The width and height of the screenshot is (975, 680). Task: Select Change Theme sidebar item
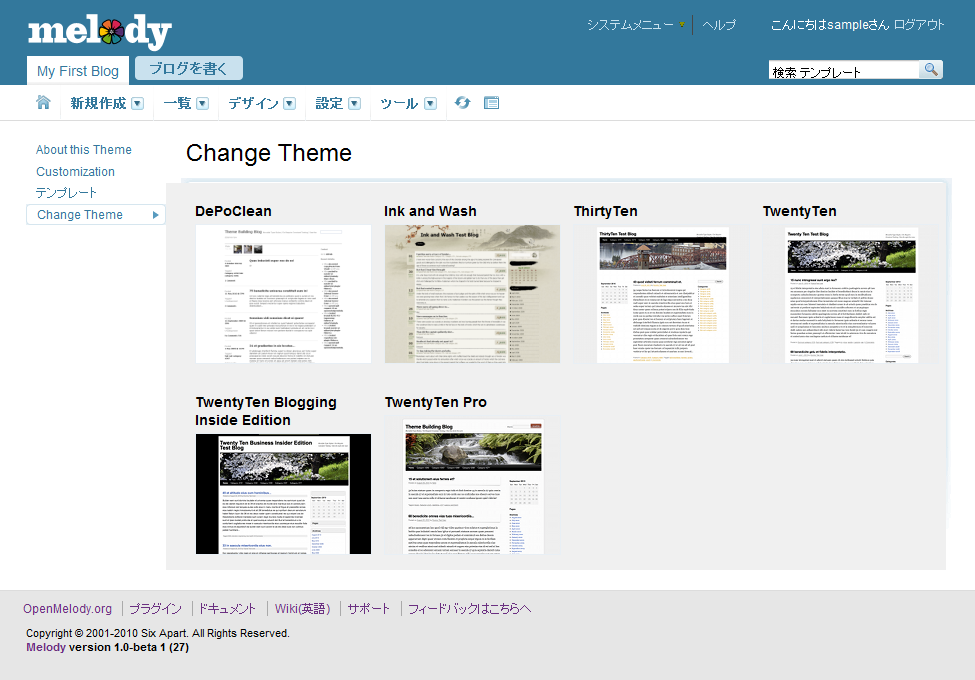[96, 214]
